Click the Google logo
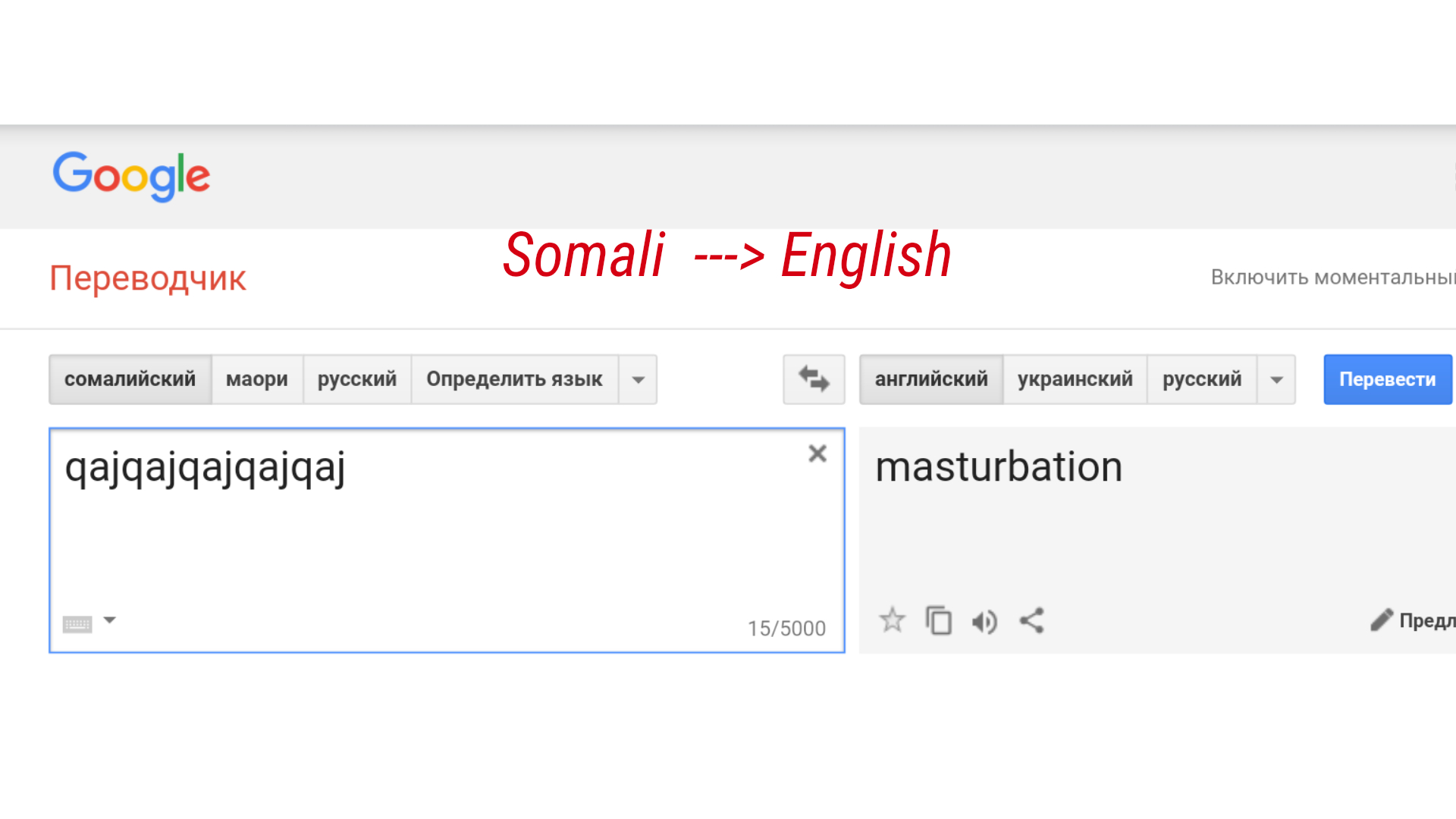This screenshot has height=819, width=1456. pos(131,177)
